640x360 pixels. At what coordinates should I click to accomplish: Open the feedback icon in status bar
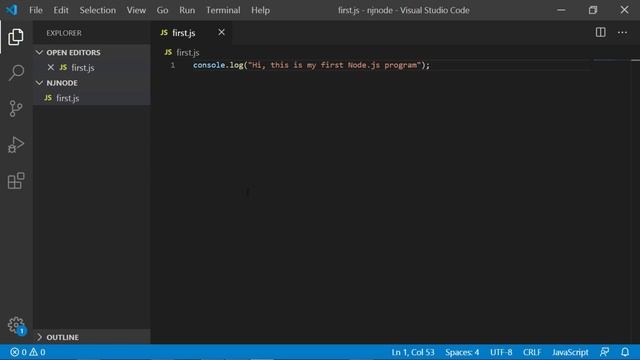click(604, 352)
